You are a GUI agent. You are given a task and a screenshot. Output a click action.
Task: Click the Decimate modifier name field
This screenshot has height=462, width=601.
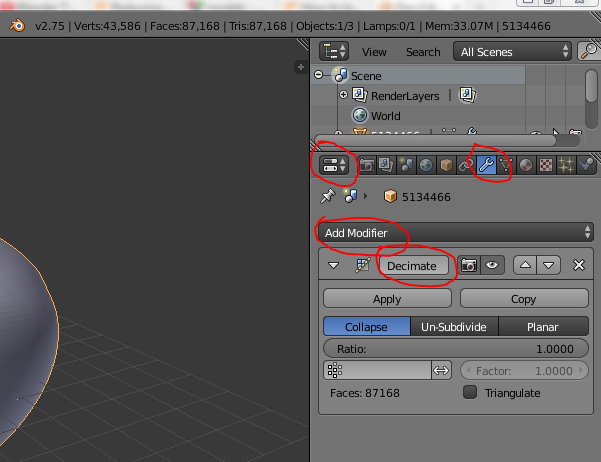[x=413, y=266]
